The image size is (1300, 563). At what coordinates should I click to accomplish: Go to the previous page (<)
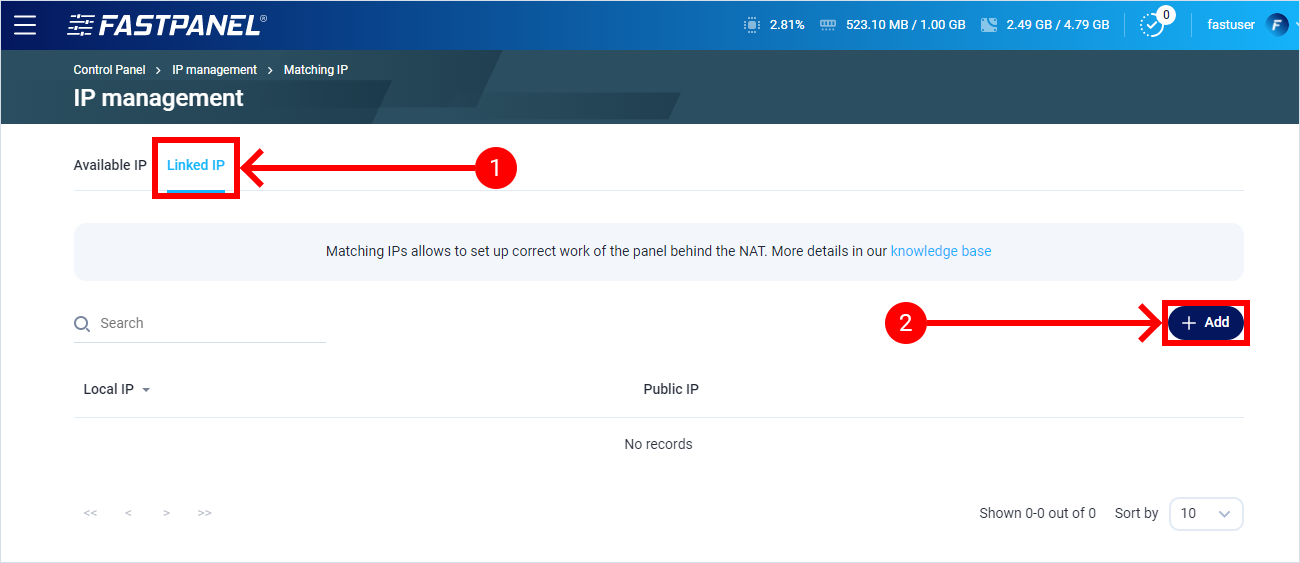pyautogui.click(x=128, y=513)
